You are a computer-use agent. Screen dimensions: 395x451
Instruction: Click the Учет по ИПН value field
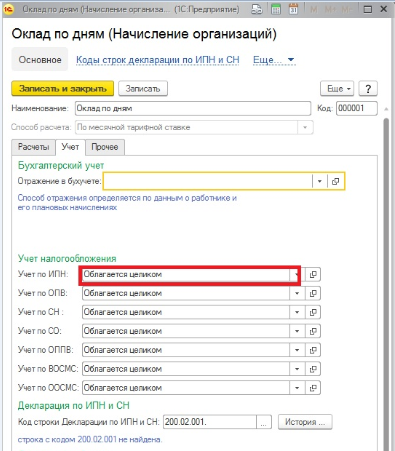click(186, 274)
